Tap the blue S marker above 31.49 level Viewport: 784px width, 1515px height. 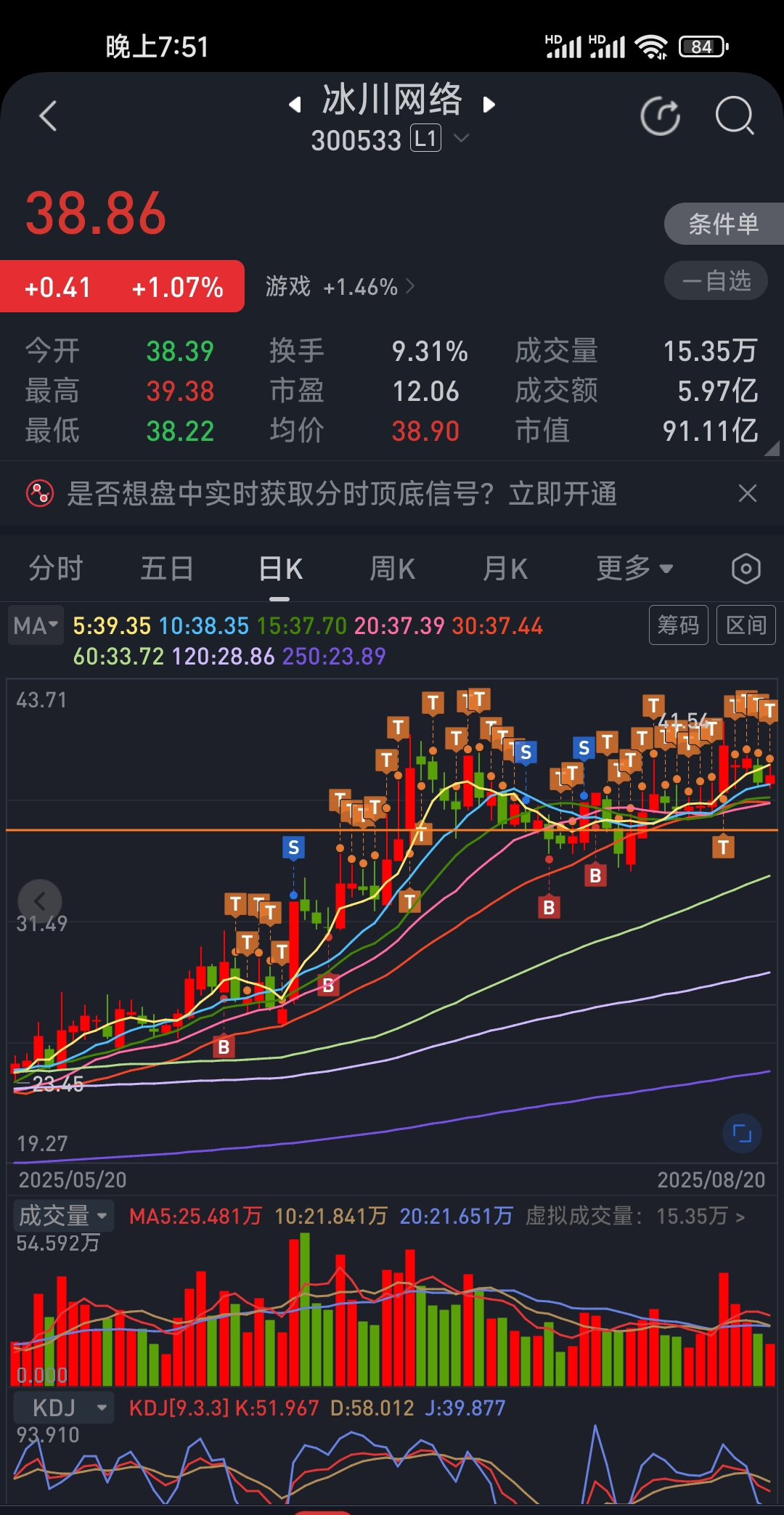[x=293, y=847]
